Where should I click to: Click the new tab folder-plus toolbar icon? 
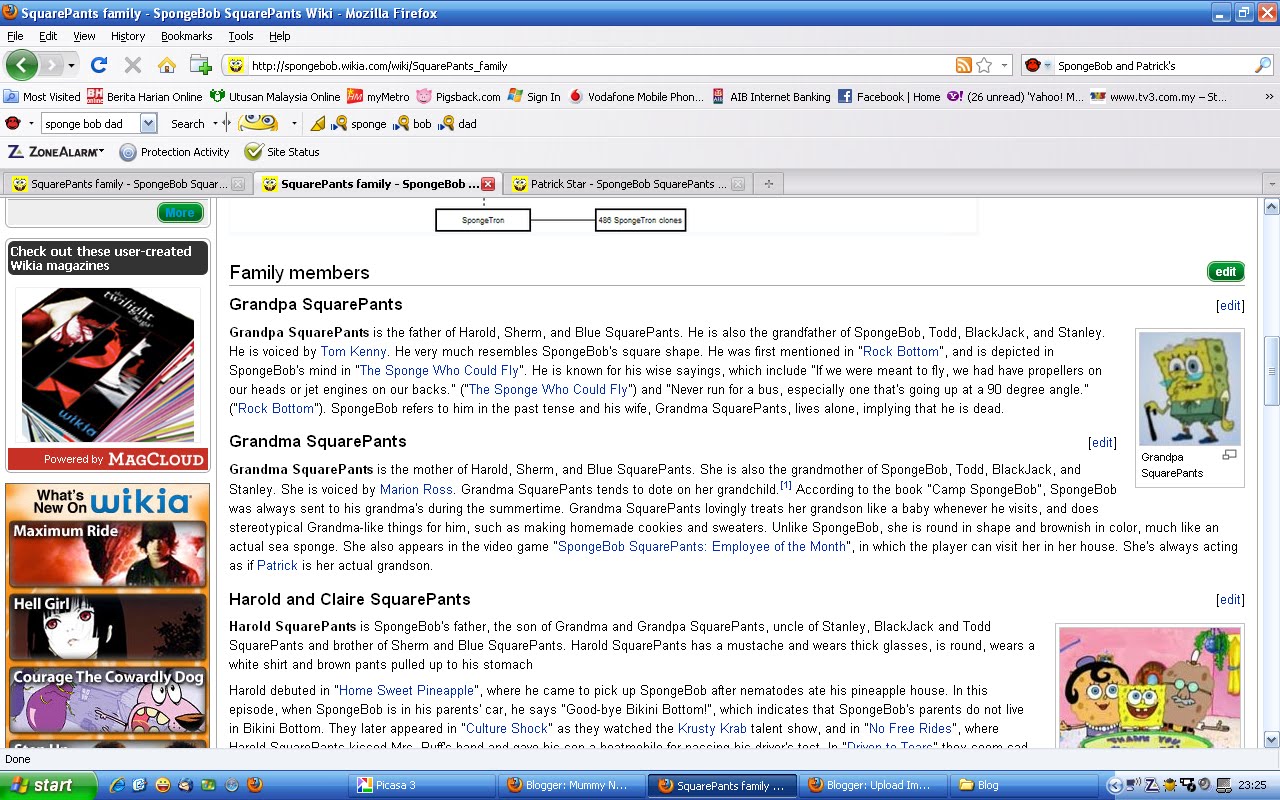pyautogui.click(x=201, y=65)
